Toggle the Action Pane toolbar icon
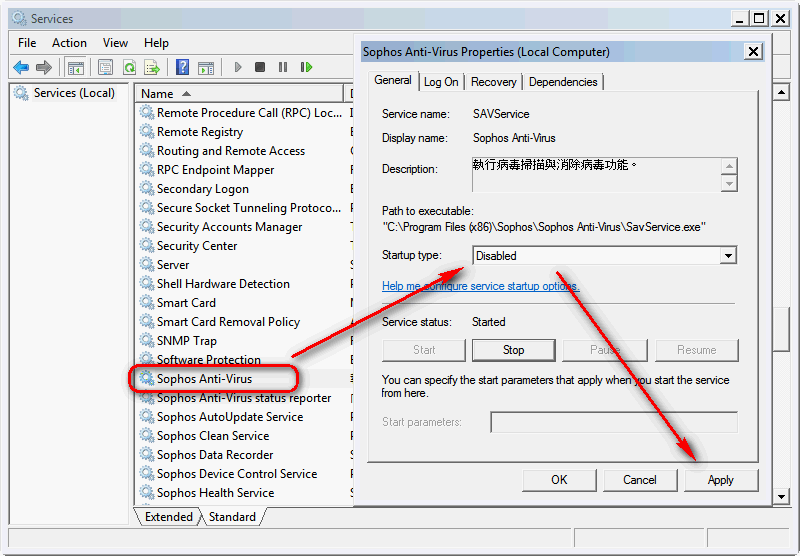800x556 pixels. (206, 67)
